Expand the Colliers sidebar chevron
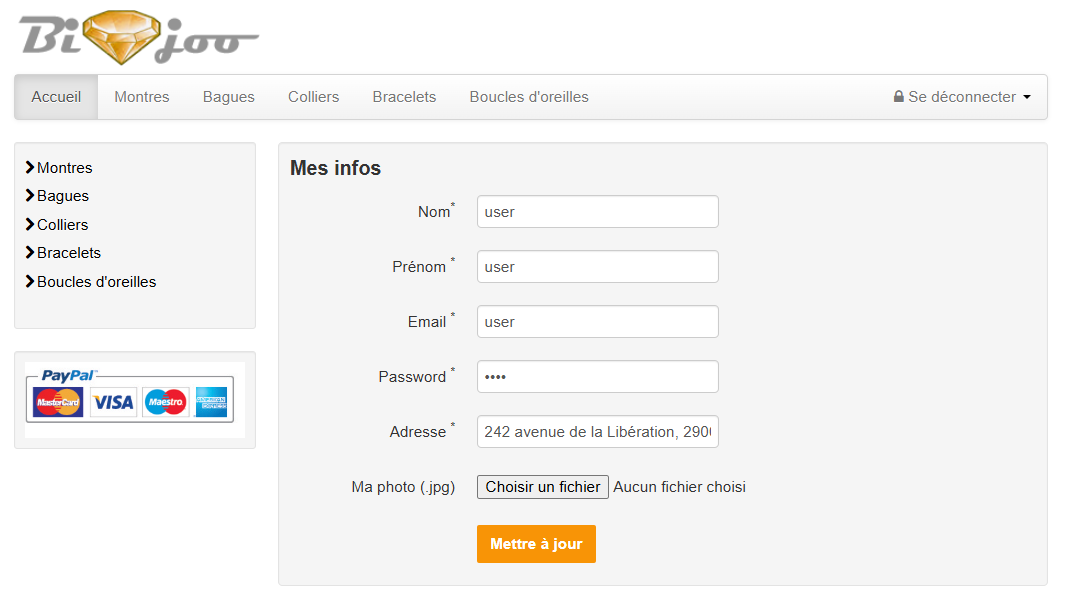The width and height of the screenshot is (1066, 611). coord(30,224)
